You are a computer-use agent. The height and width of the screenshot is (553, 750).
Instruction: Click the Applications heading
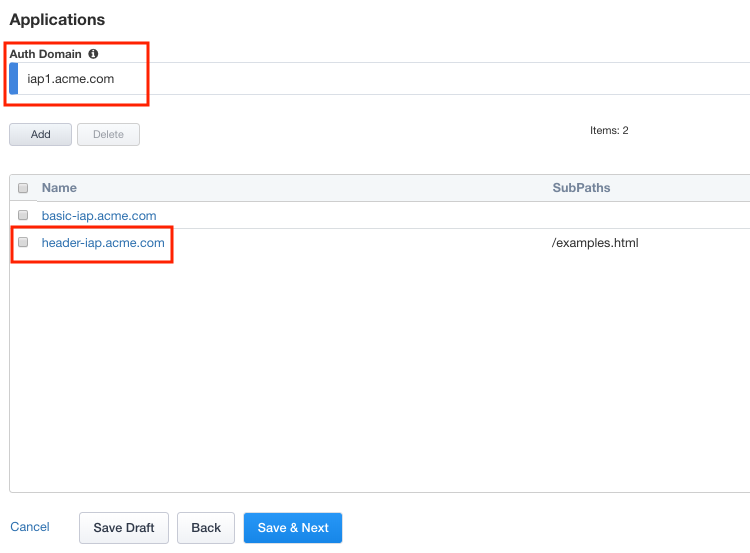pyautogui.click(x=57, y=20)
